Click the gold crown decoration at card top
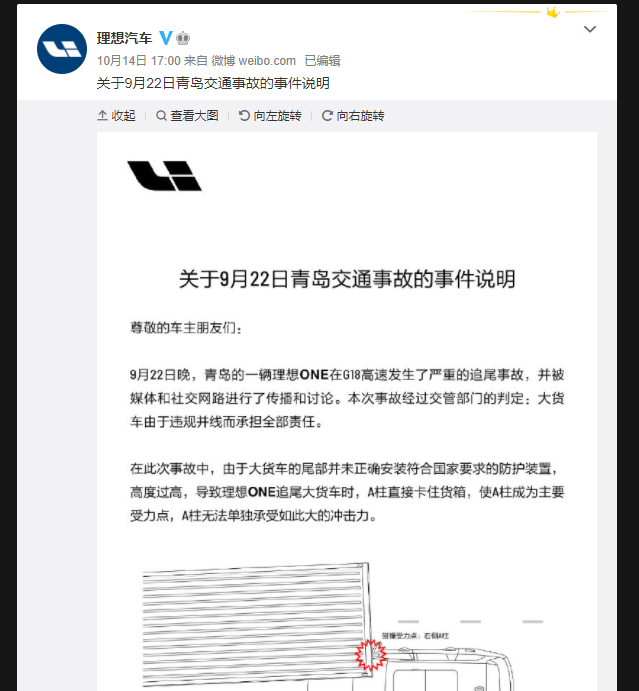This screenshot has width=639, height=691. tap(553, 12)
